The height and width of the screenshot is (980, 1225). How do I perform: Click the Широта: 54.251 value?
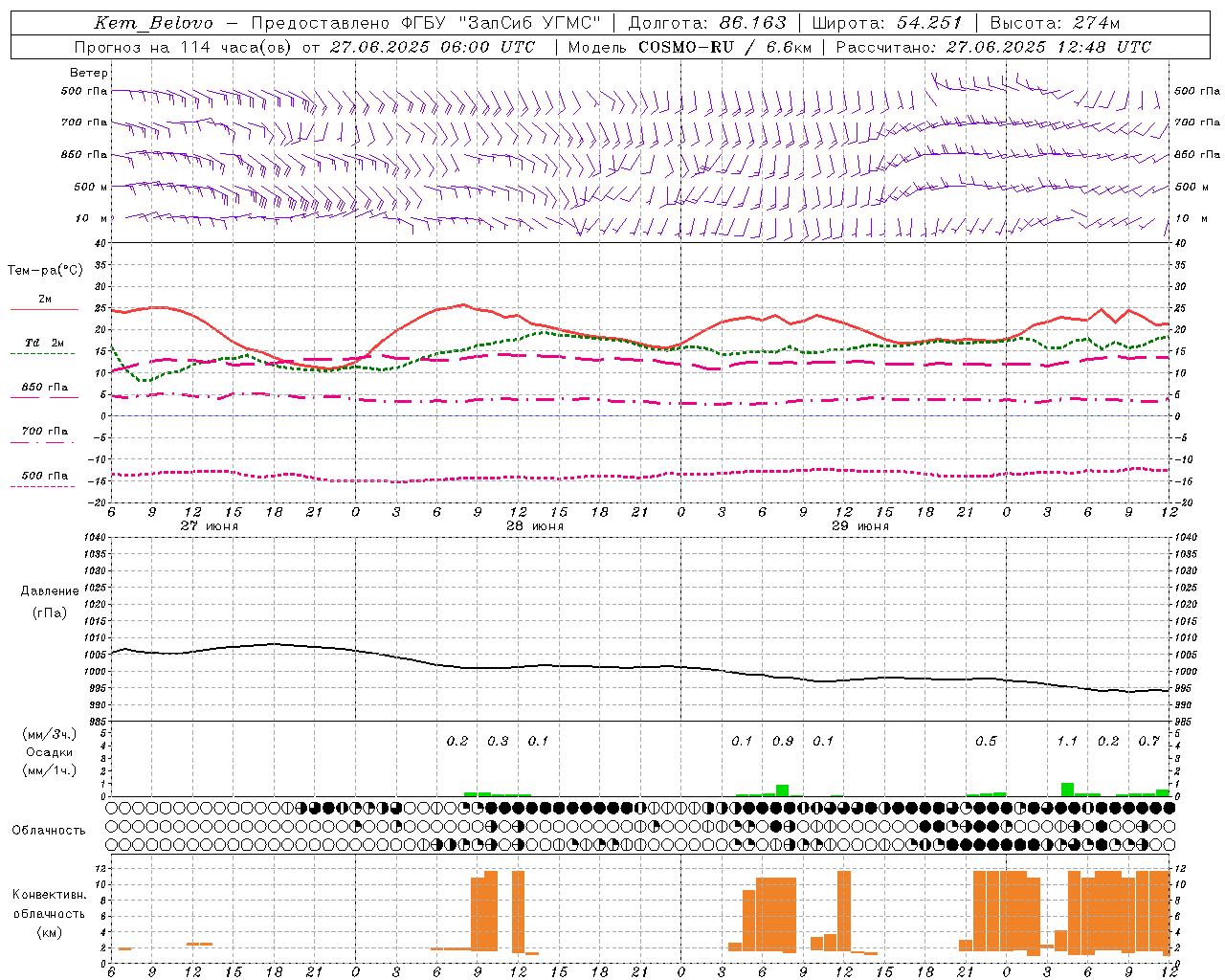click(x=887, y=23)
